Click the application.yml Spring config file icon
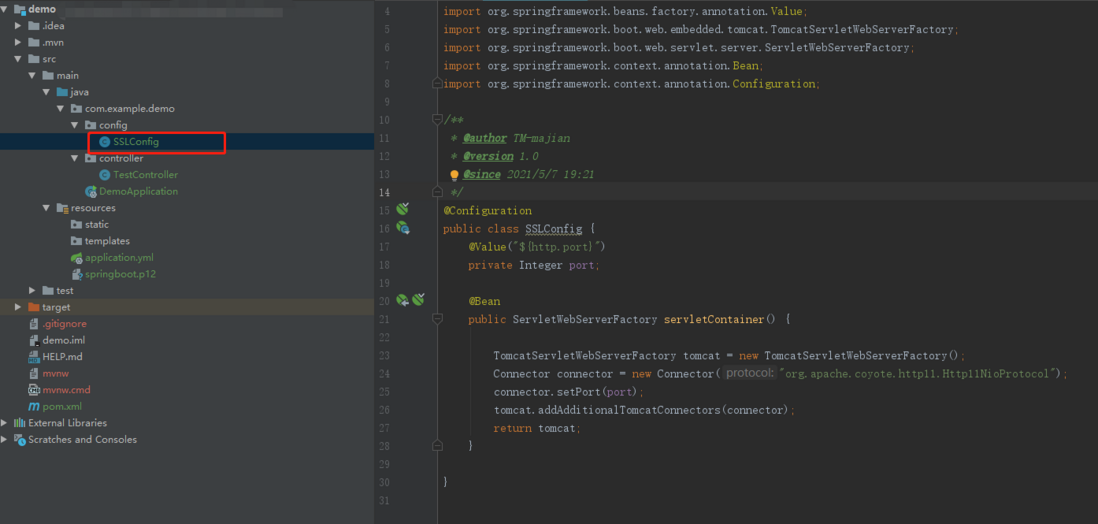Image resolution: width=1098 pixels, height=524 pixels. [77, 258]
